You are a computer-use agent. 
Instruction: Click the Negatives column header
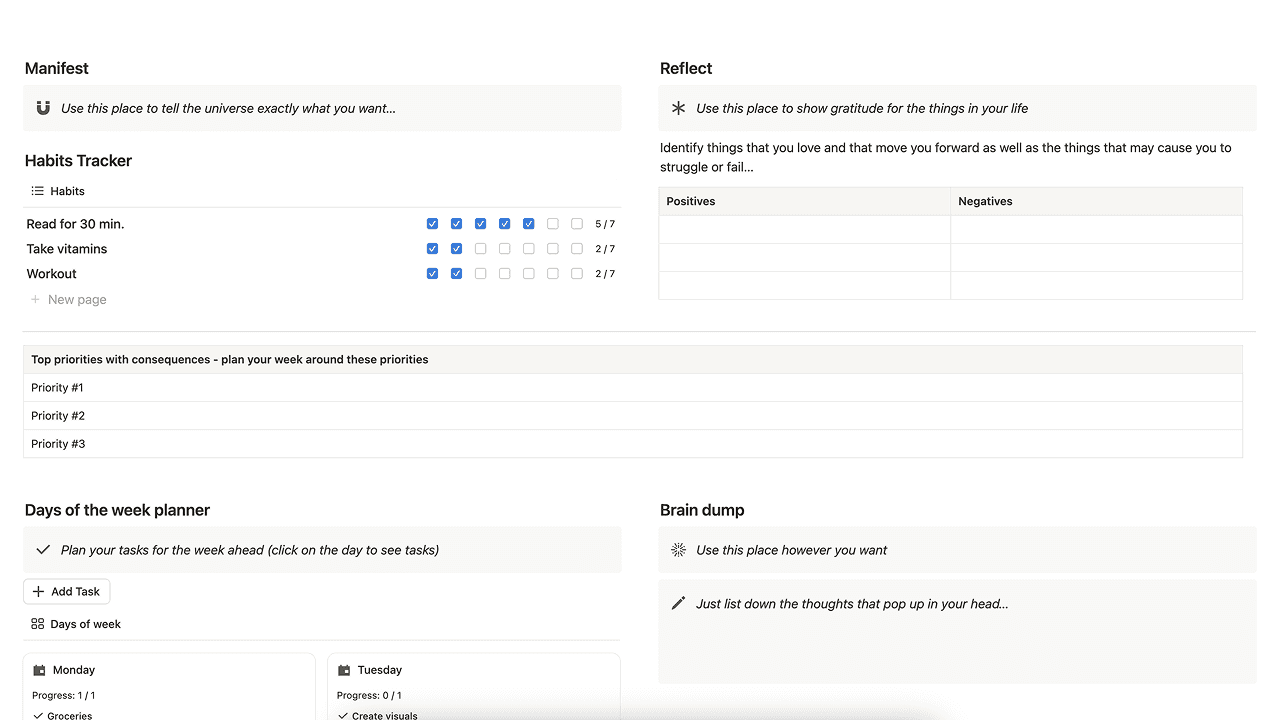pos(1097,201)
